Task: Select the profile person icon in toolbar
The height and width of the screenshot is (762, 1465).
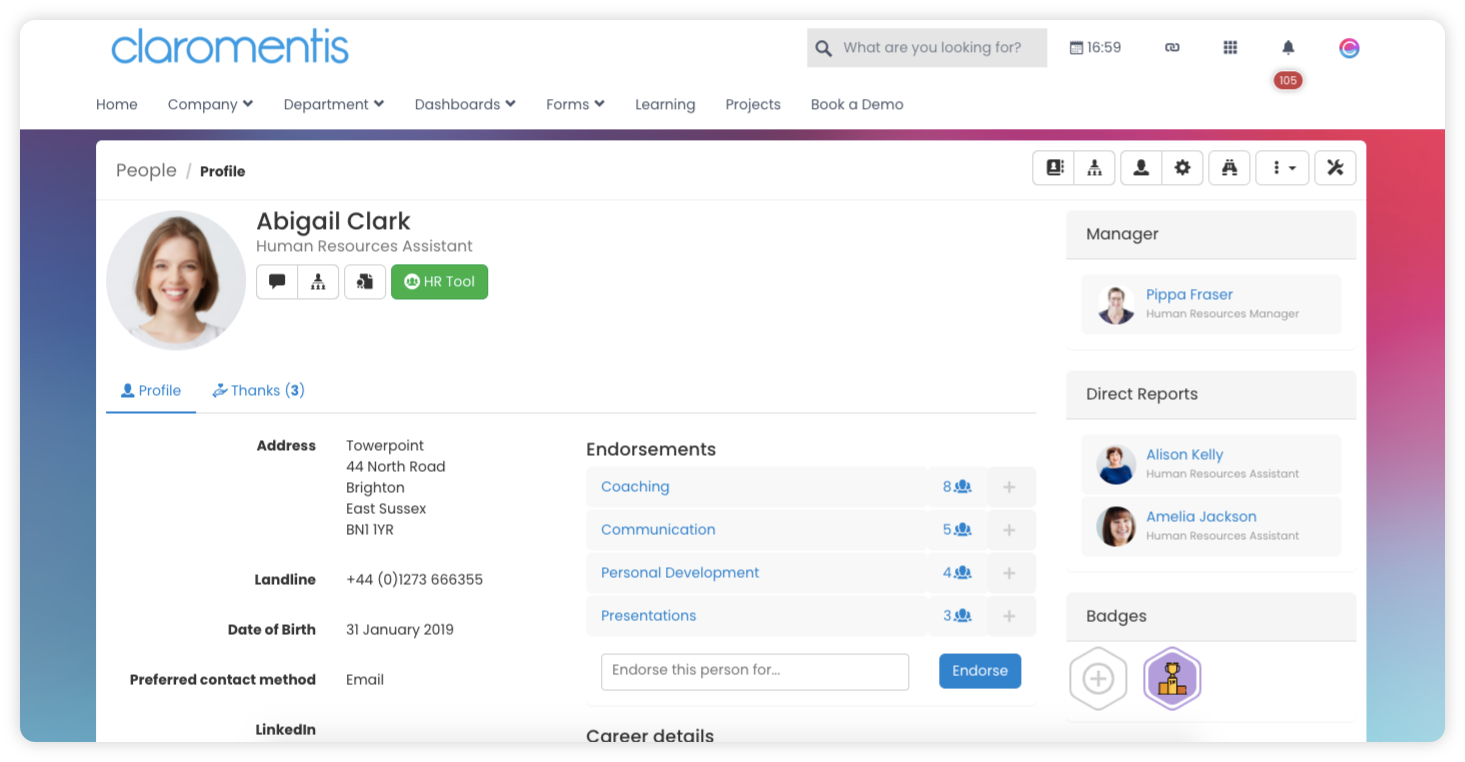Action: (1140, 167)
